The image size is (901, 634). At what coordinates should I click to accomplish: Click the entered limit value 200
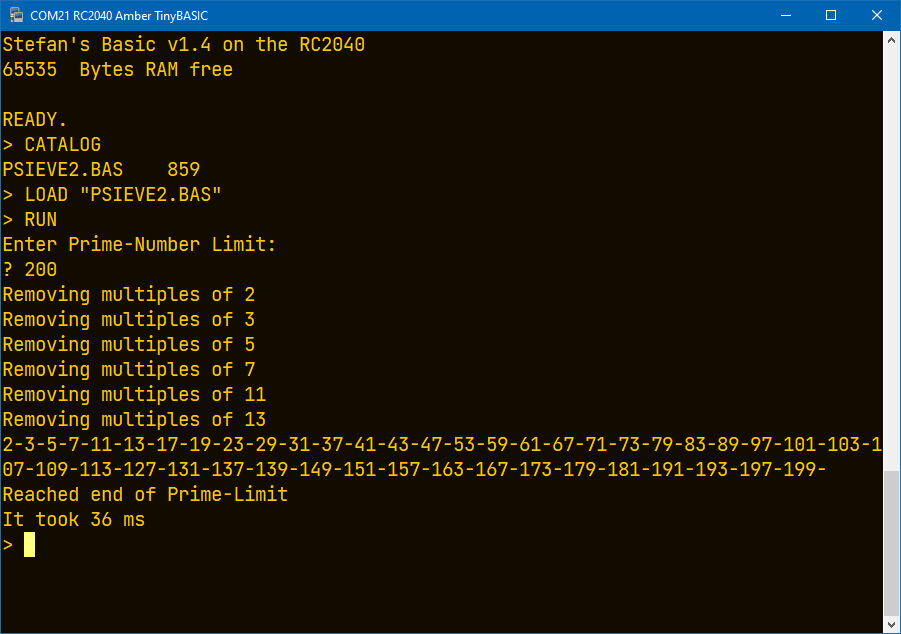[x=40, y=270]
